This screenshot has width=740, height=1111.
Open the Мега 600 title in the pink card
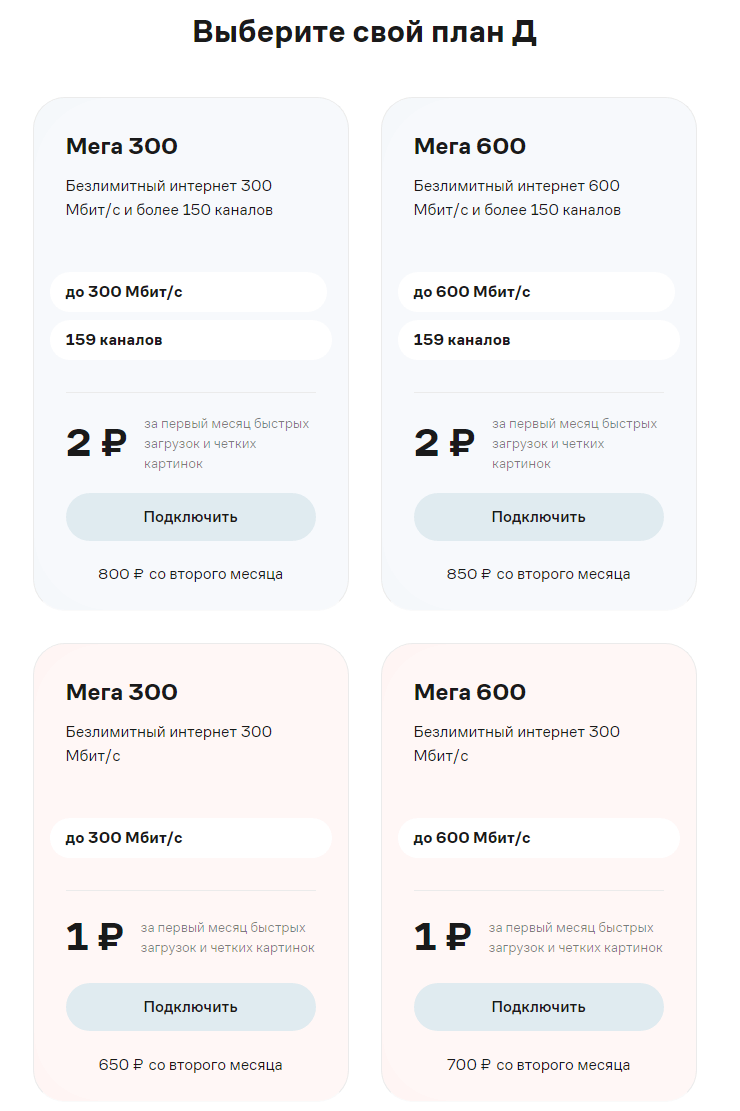(470, 693)
